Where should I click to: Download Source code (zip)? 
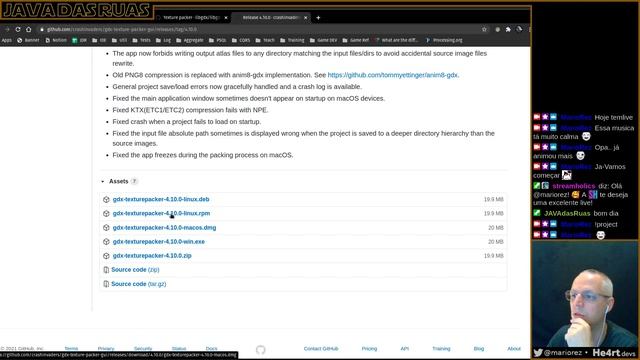[x=135, y=270]
